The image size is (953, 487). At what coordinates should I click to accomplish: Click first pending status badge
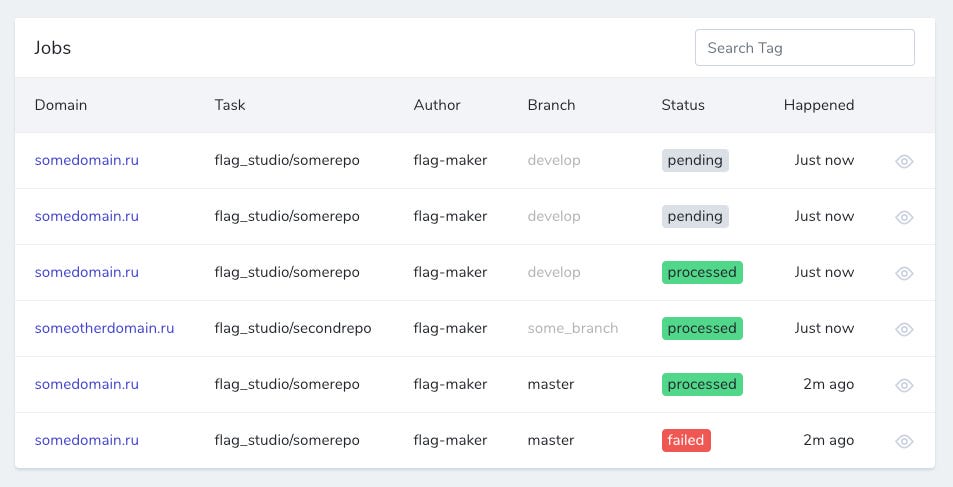(695, 161)
